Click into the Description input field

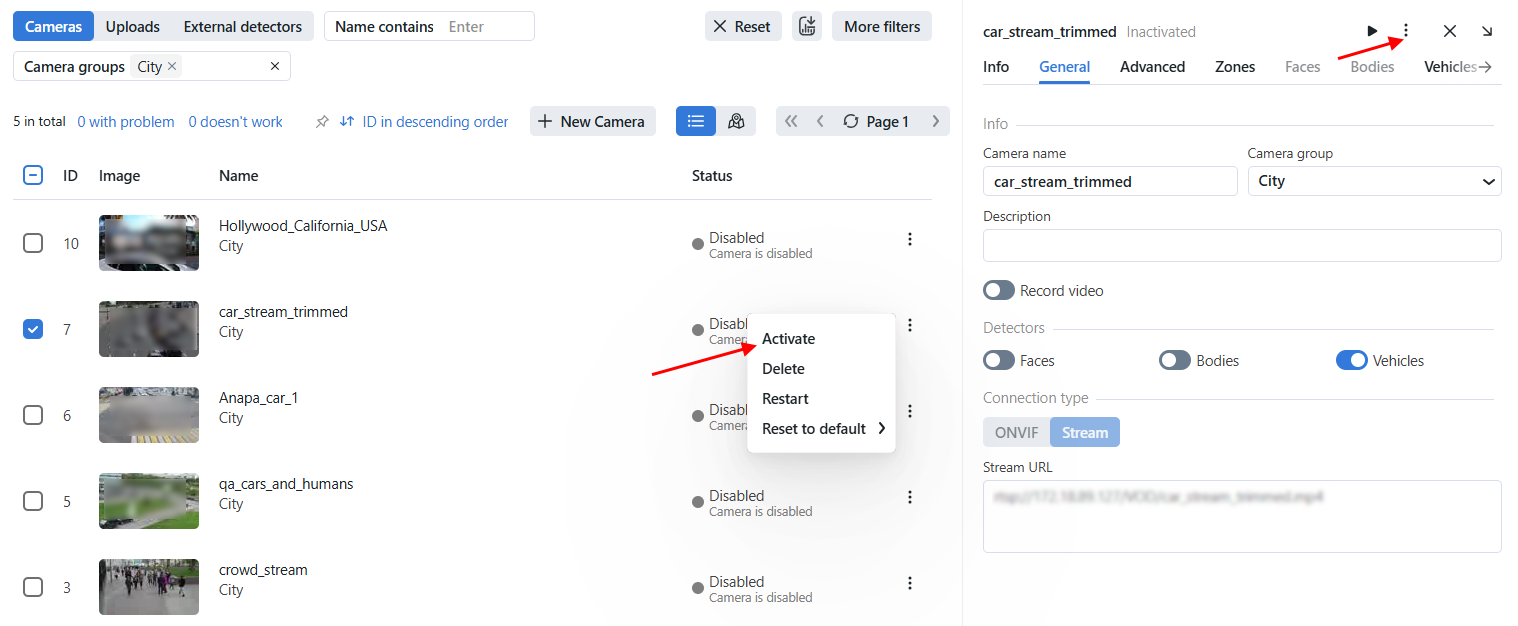click(x=1241, y=246)
